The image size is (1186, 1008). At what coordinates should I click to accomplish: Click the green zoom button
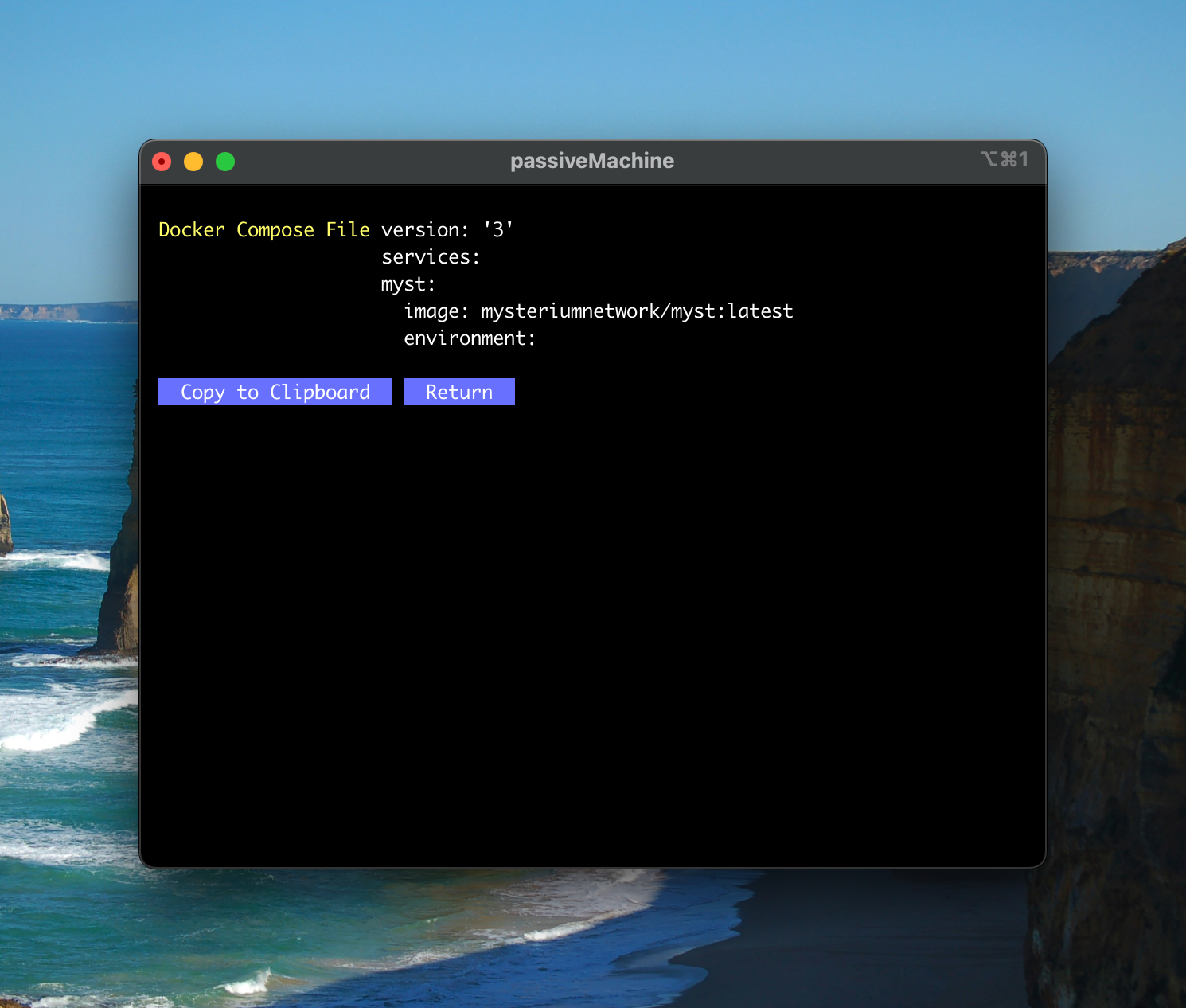point(225,162)
